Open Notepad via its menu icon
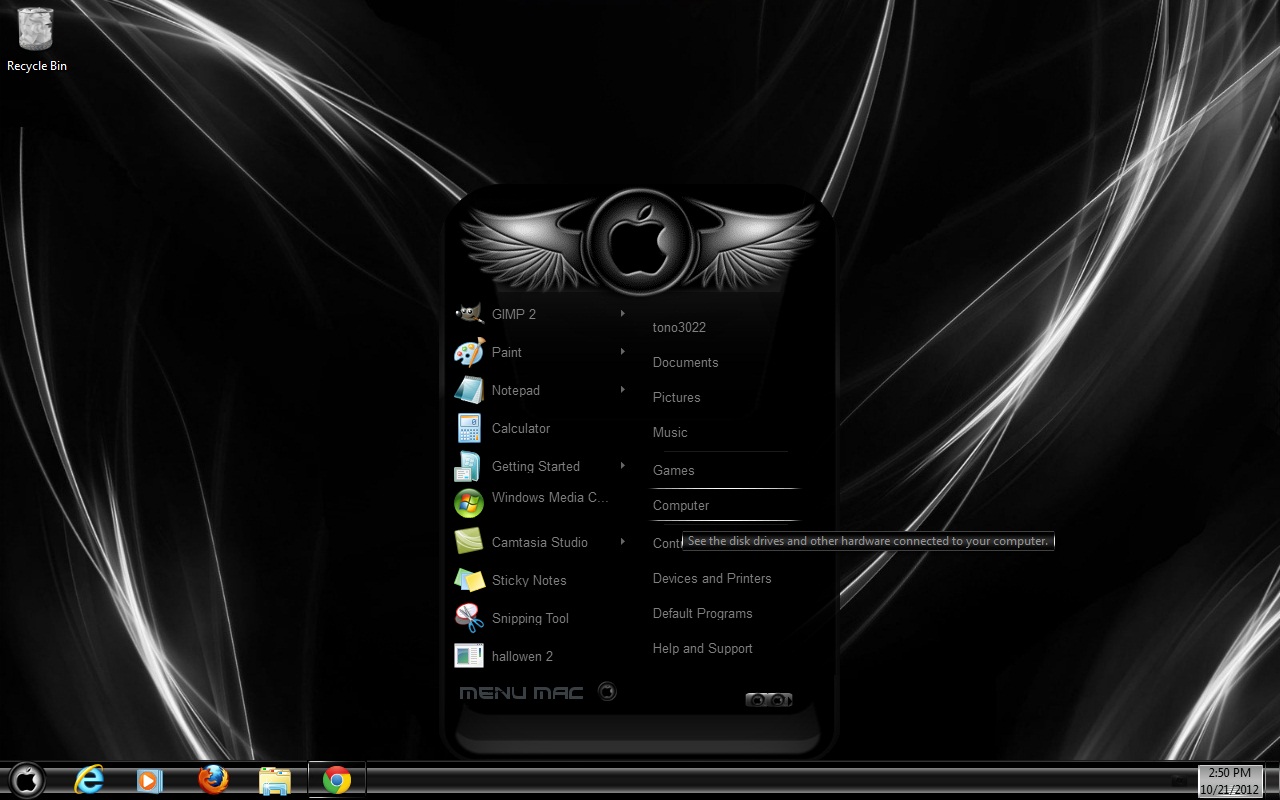The width and height of the screenshot is (1280, 800). (x=468, y=390)
